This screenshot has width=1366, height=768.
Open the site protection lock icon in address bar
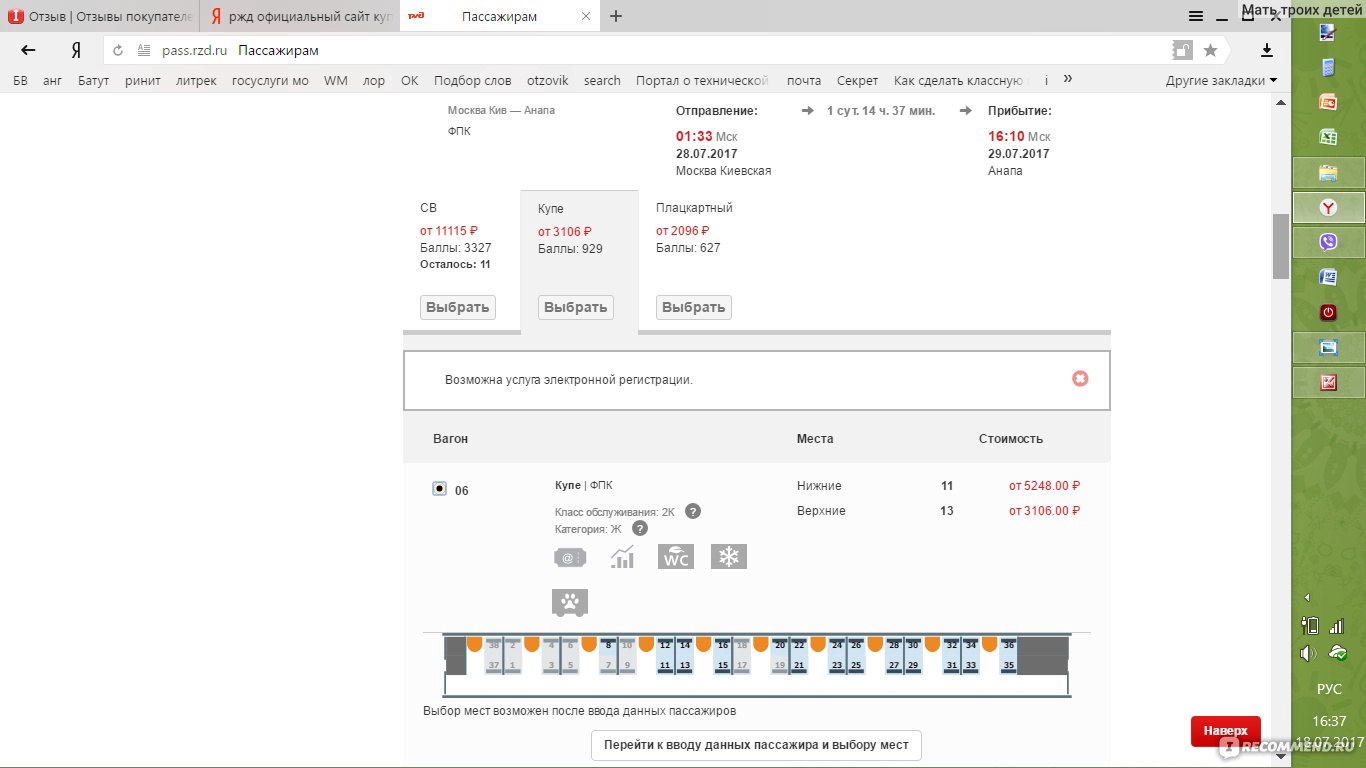click(x=1183, y=50)
